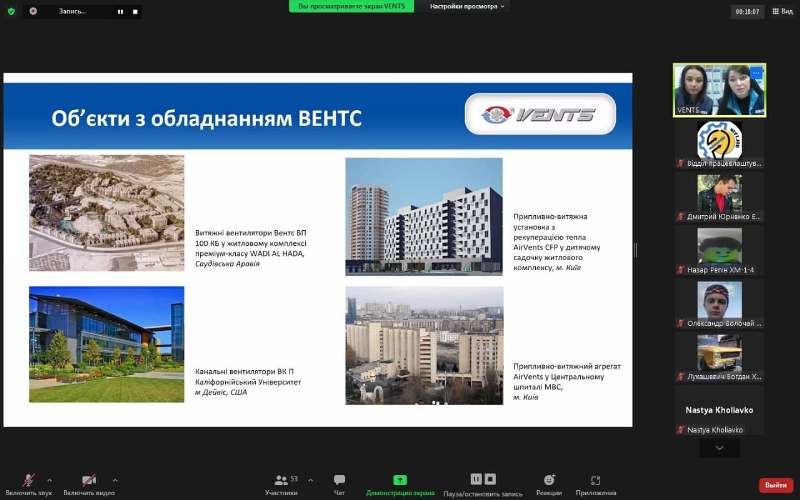Viewport: 800px width, 500px height.
Task: Select Nastya Kholiavko participant tile
Action: [x=719, y=411]
